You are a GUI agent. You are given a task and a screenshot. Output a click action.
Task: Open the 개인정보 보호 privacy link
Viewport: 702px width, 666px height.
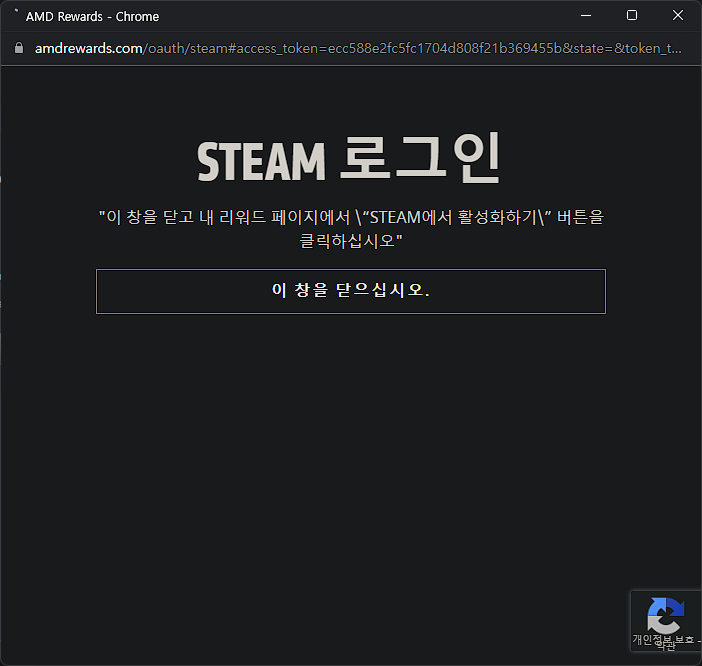tap(663, 639)
